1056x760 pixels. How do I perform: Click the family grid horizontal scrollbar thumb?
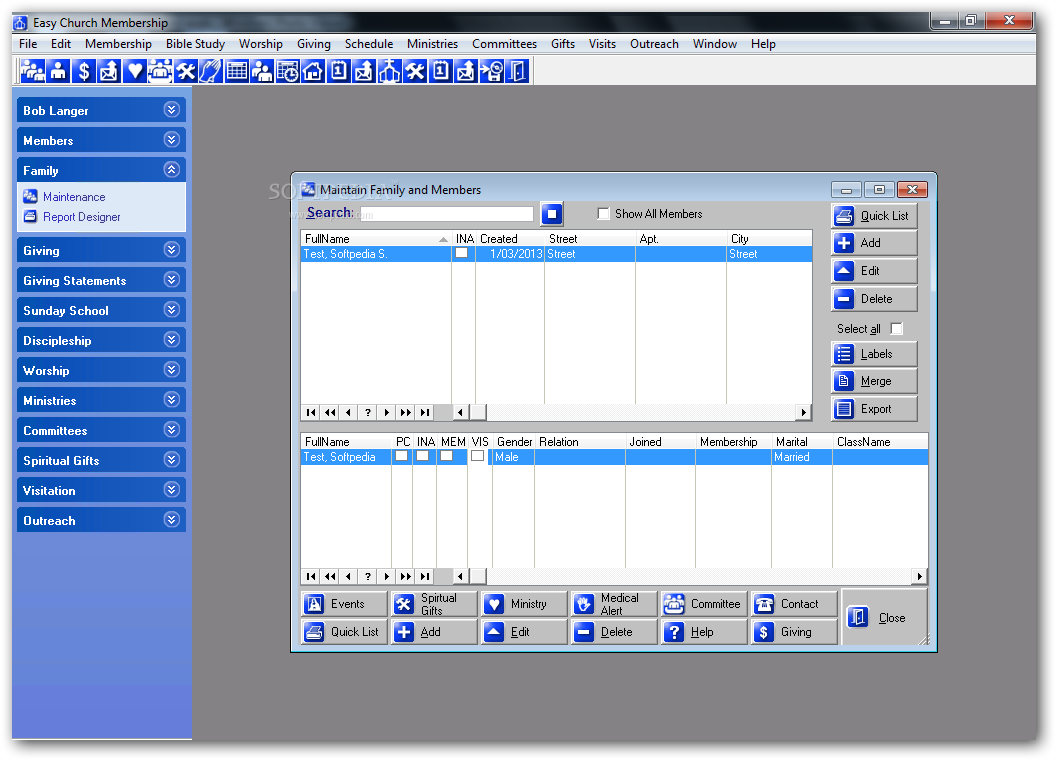477,412
